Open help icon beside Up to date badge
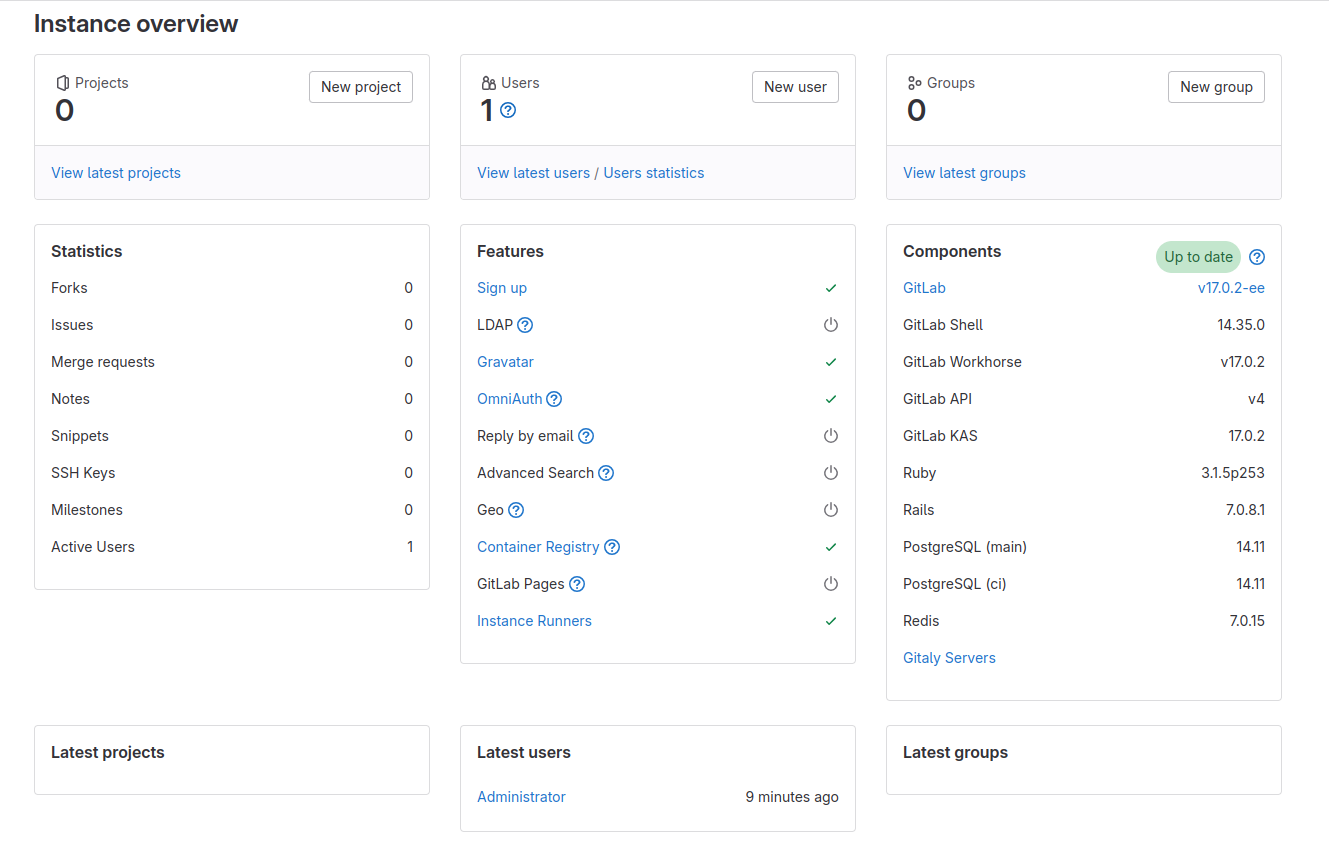 coord(1257,257)
